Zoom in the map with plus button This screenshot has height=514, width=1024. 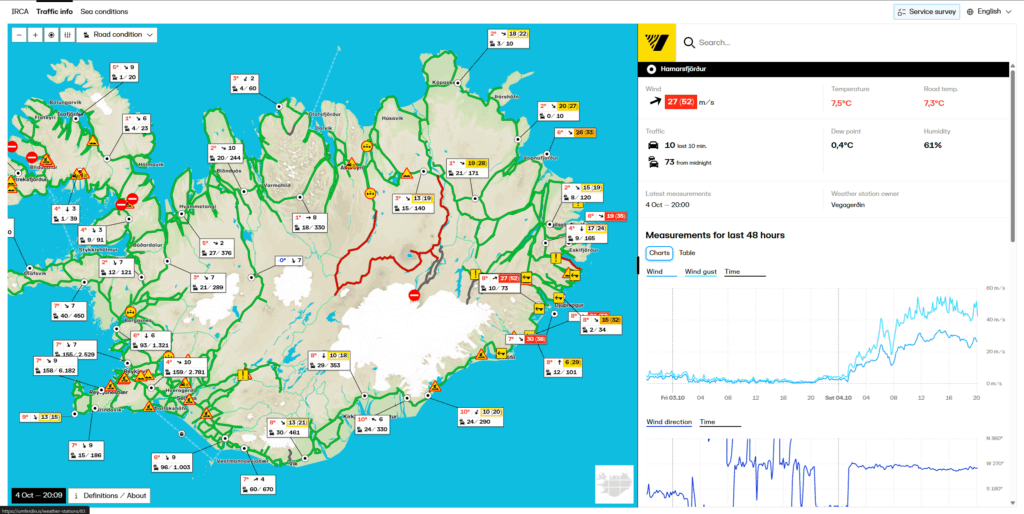click(x=35, y=34)
